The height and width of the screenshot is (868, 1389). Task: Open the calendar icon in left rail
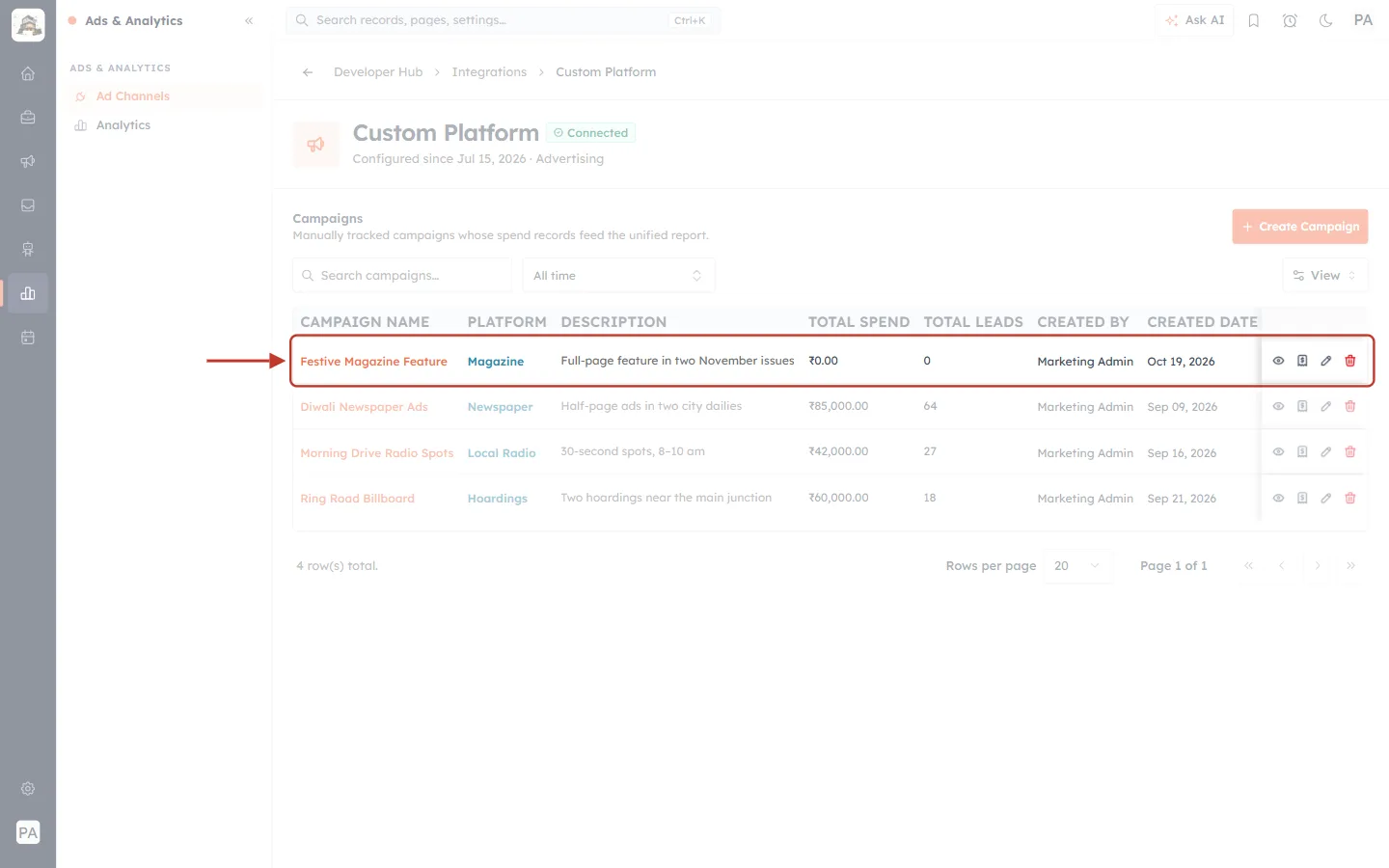(28, 338)
